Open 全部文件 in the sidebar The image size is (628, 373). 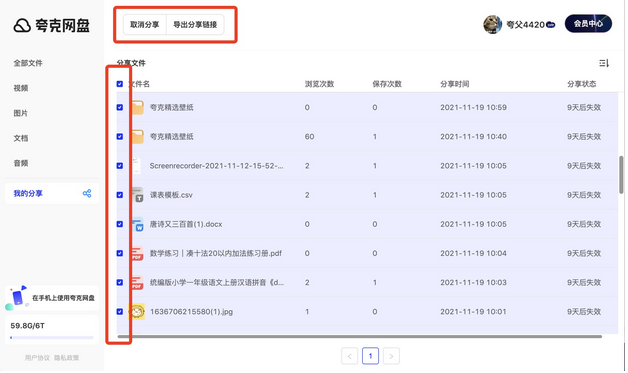click(x=28, y=63)
